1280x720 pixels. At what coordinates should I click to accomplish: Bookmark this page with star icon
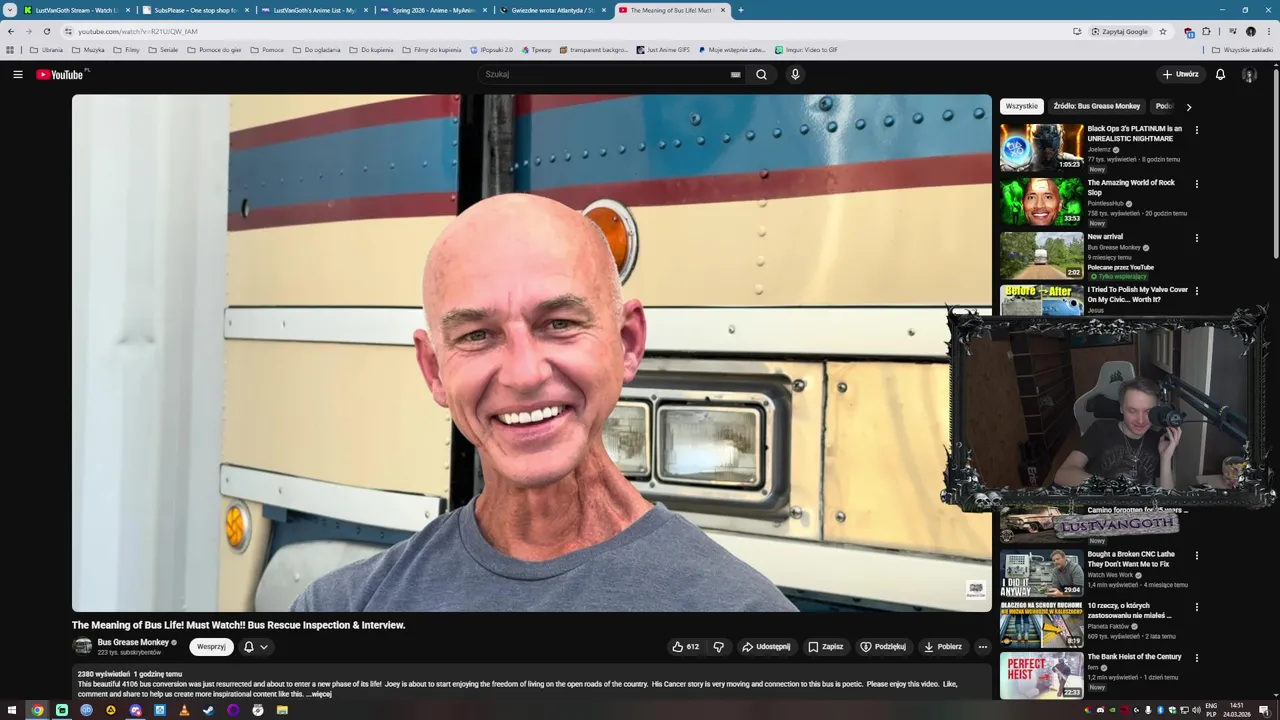pos(1162,31)
